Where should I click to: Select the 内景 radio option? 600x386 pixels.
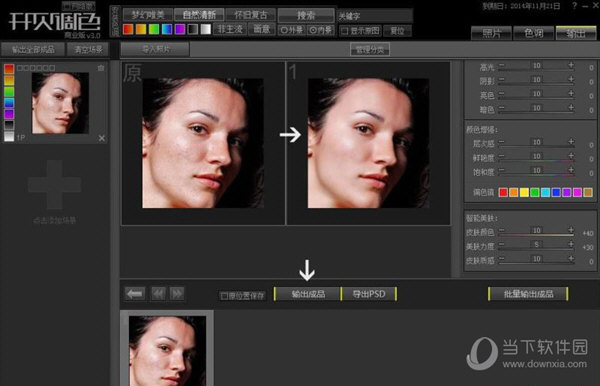[x=320, y=30]
